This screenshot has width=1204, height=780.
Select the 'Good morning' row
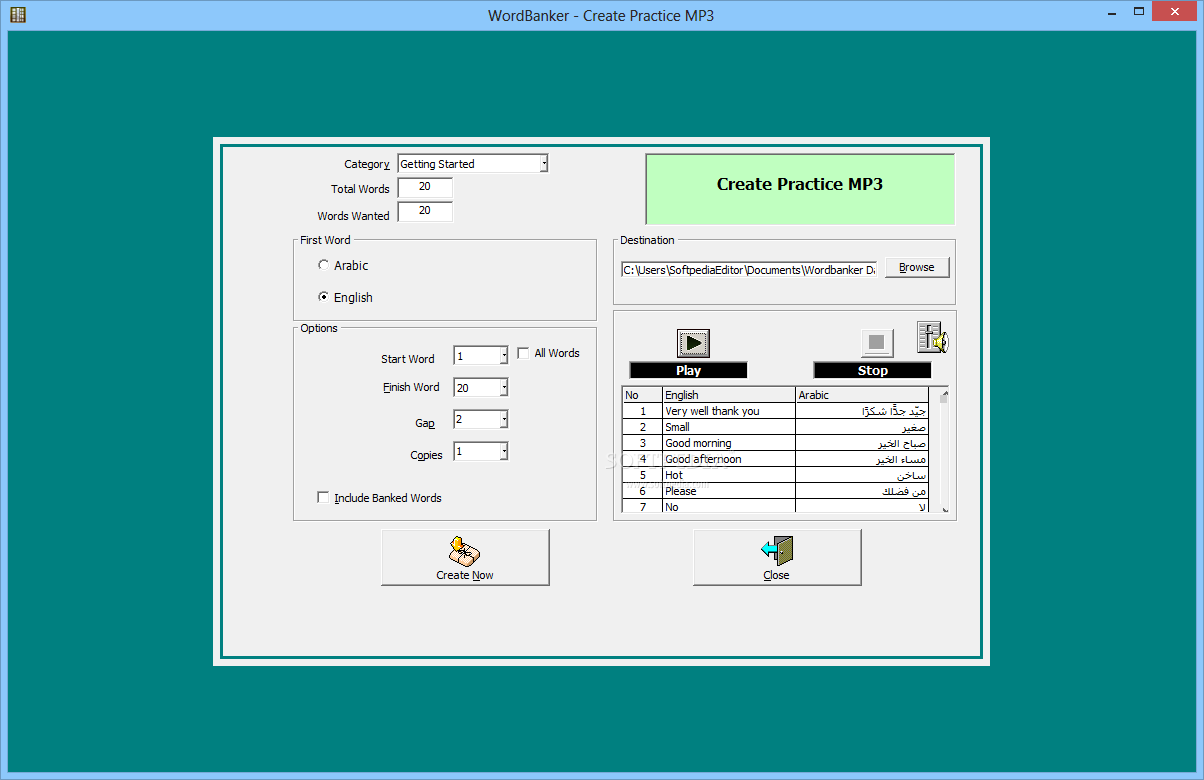(x=775, y=443)
